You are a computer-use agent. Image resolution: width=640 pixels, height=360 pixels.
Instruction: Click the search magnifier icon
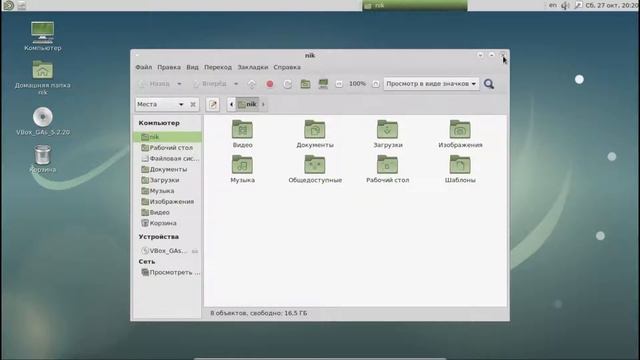(489, 84)
